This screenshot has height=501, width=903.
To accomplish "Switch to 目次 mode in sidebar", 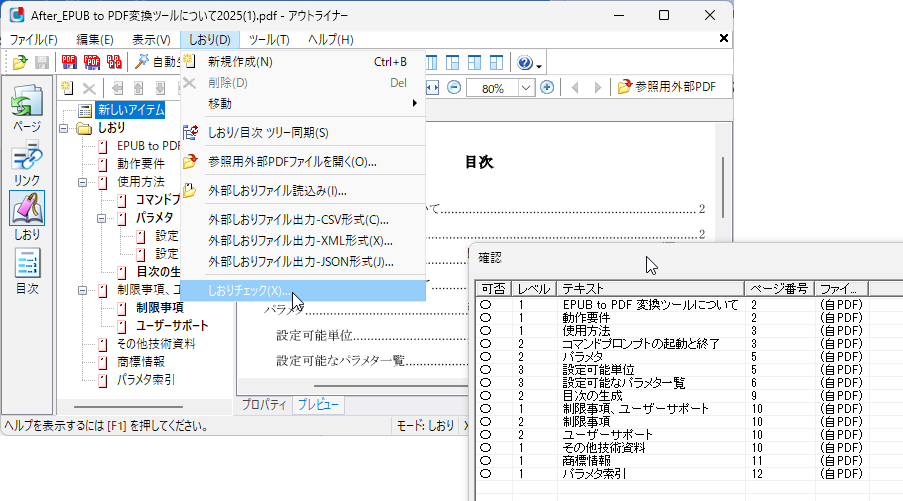I will (26, 271).
